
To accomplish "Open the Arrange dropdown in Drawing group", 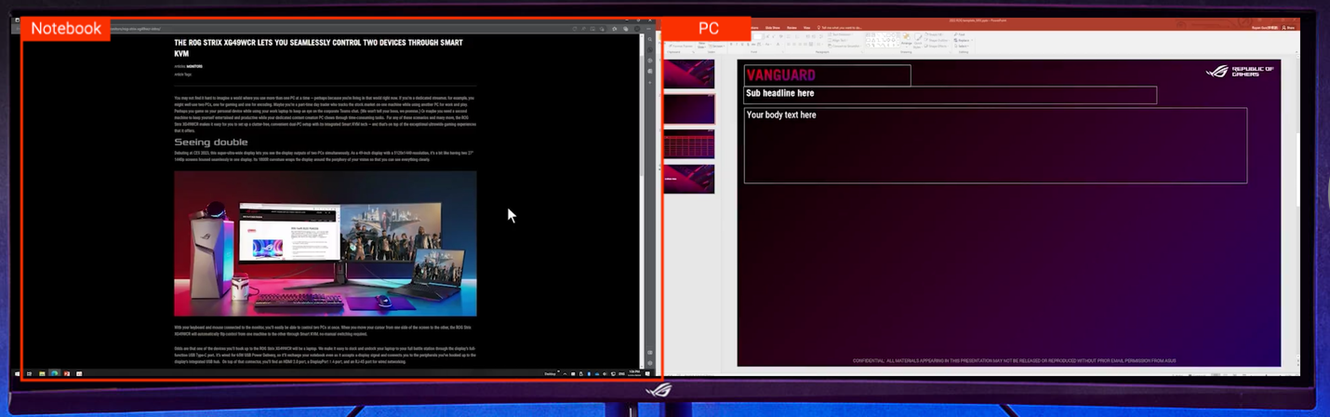I will pyautogui.click(x=906, y=40).
